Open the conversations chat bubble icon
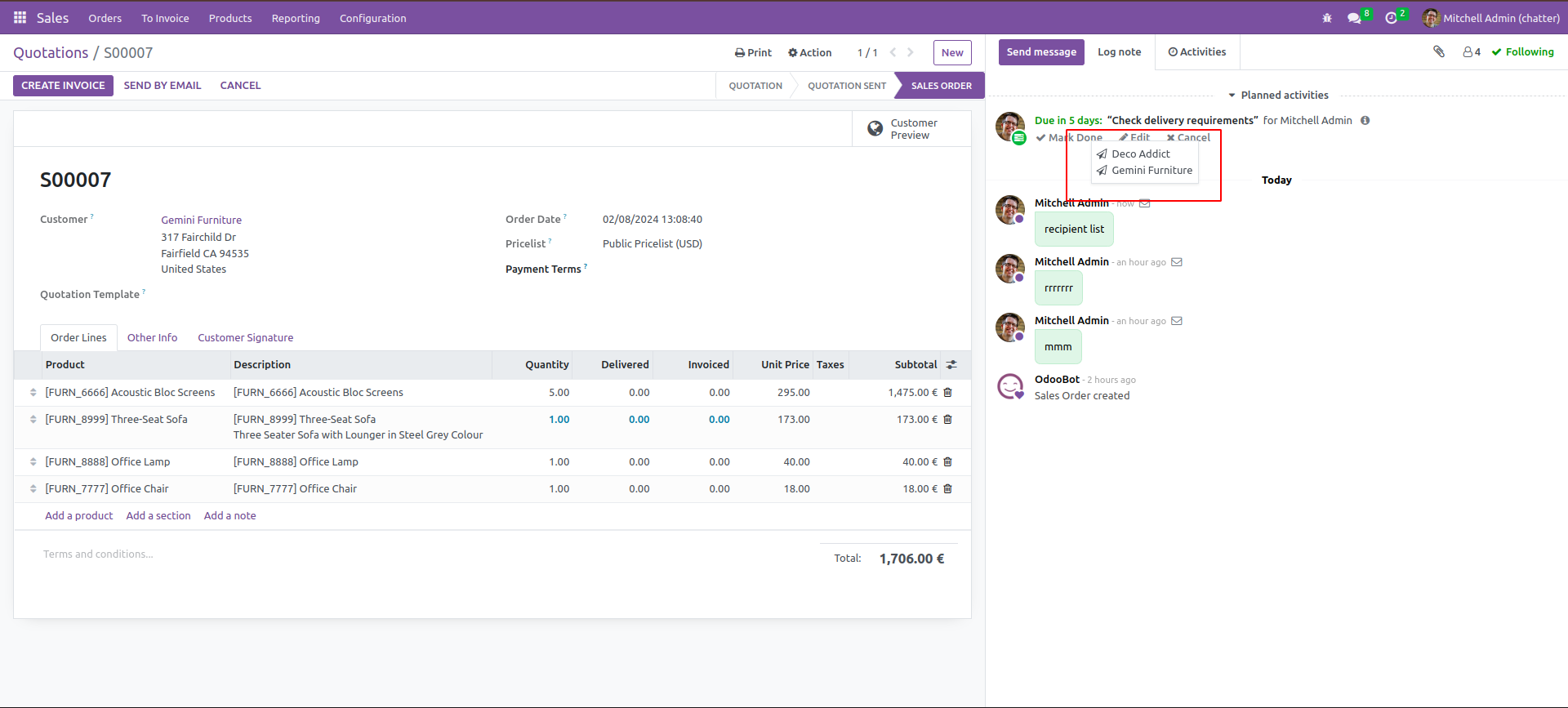Image resolution: width=1568 pixels, height=708 pixels. coord(1354,18)
